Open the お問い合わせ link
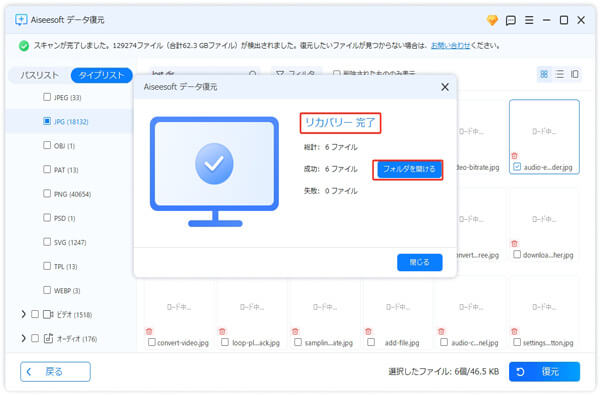This screenshot has height=395, width=600. [x=450, y=46]
